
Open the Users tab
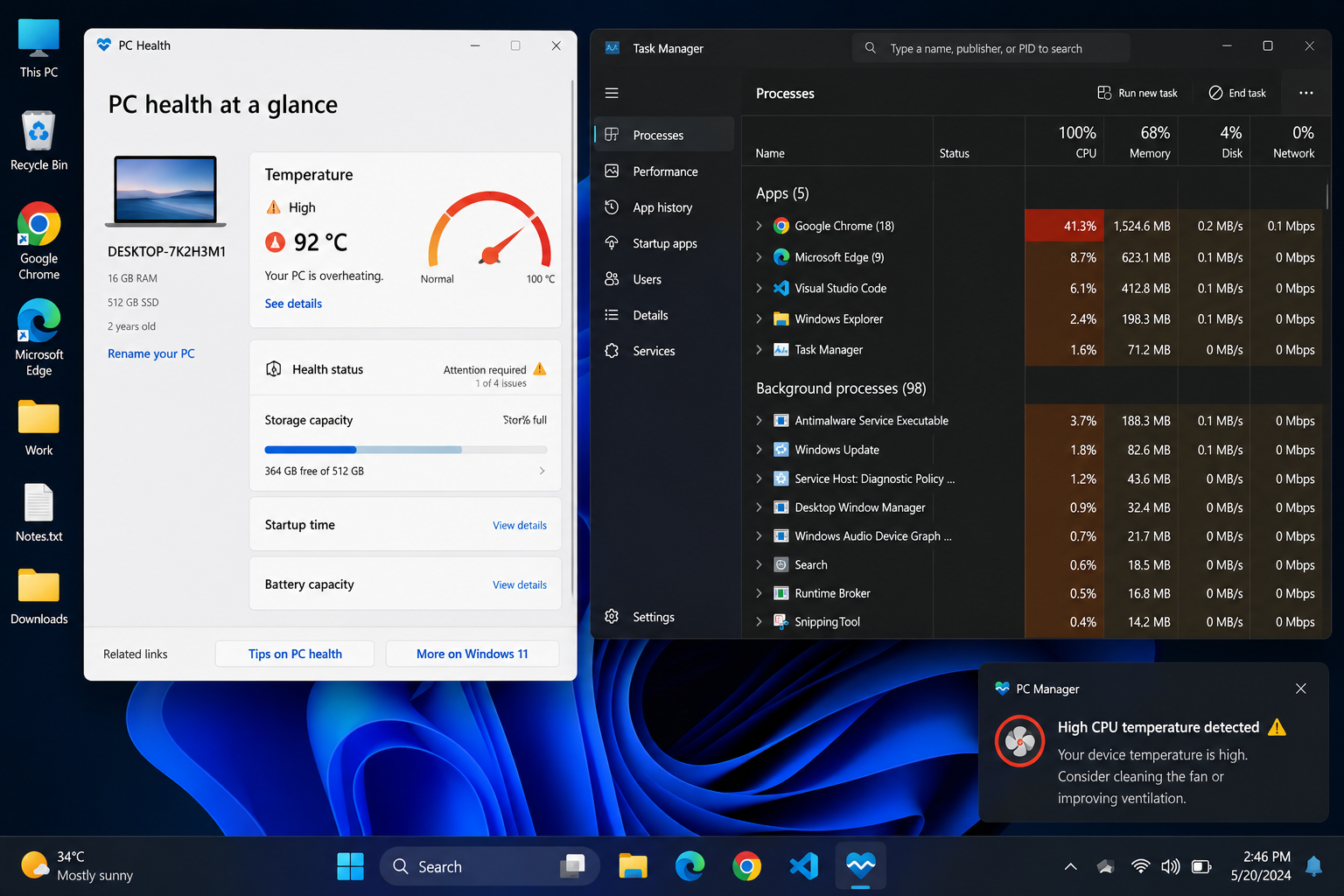pos(665,279)
